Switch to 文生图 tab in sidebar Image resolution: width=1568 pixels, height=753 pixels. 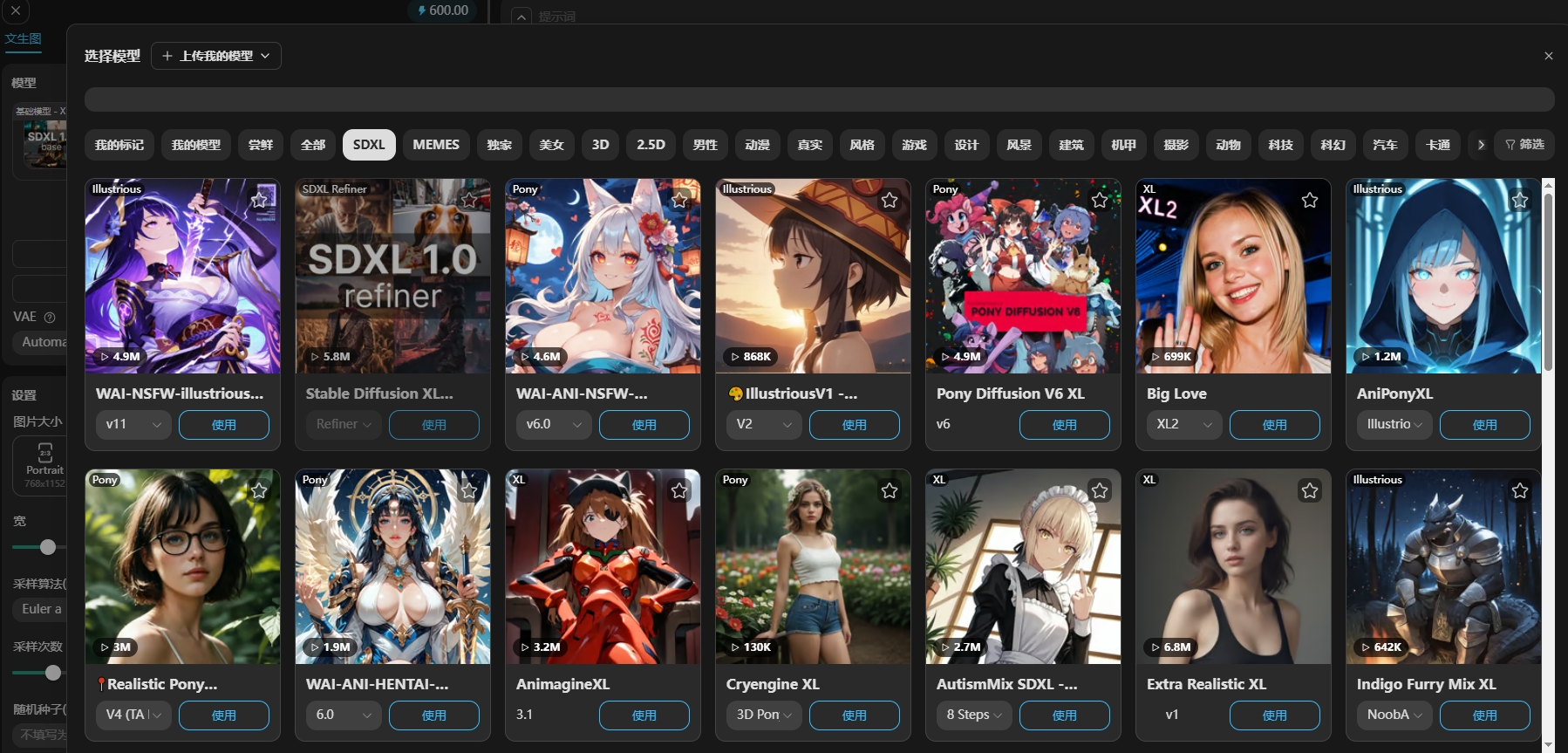23,38
